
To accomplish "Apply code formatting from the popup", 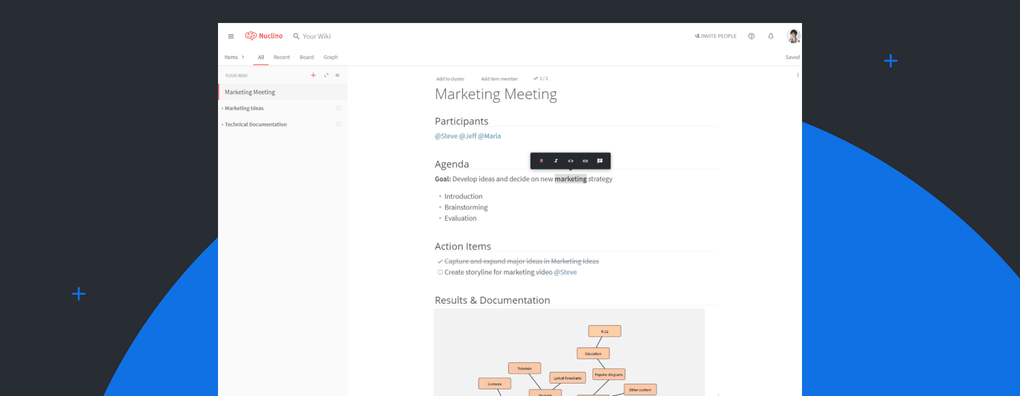I will click(x=570, y=161).
